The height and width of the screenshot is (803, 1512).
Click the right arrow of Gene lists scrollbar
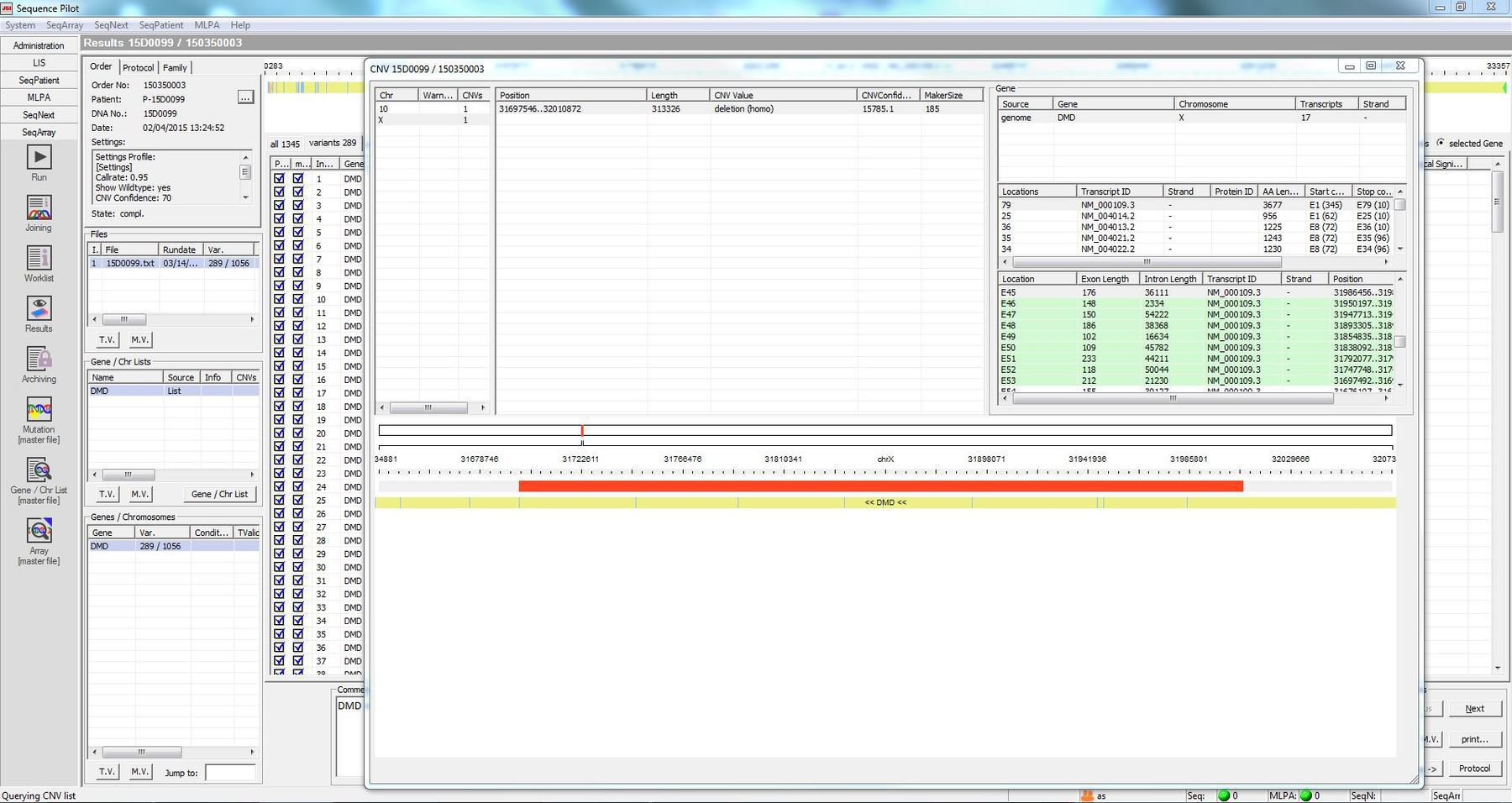251,475
